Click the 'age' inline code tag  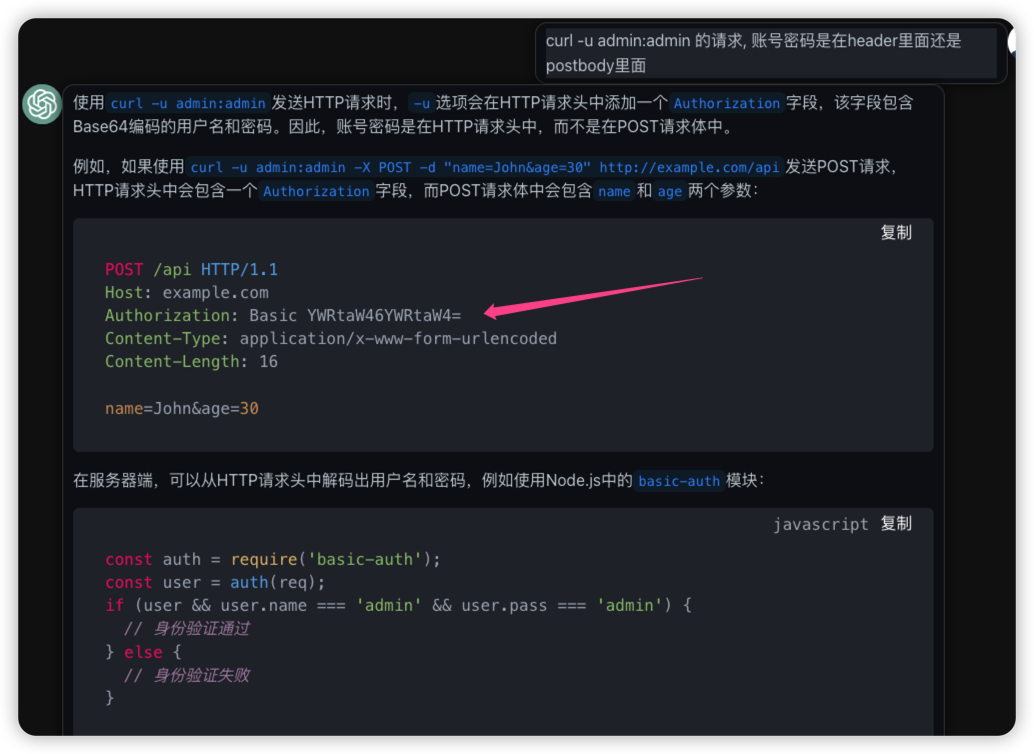click(669, 191)
